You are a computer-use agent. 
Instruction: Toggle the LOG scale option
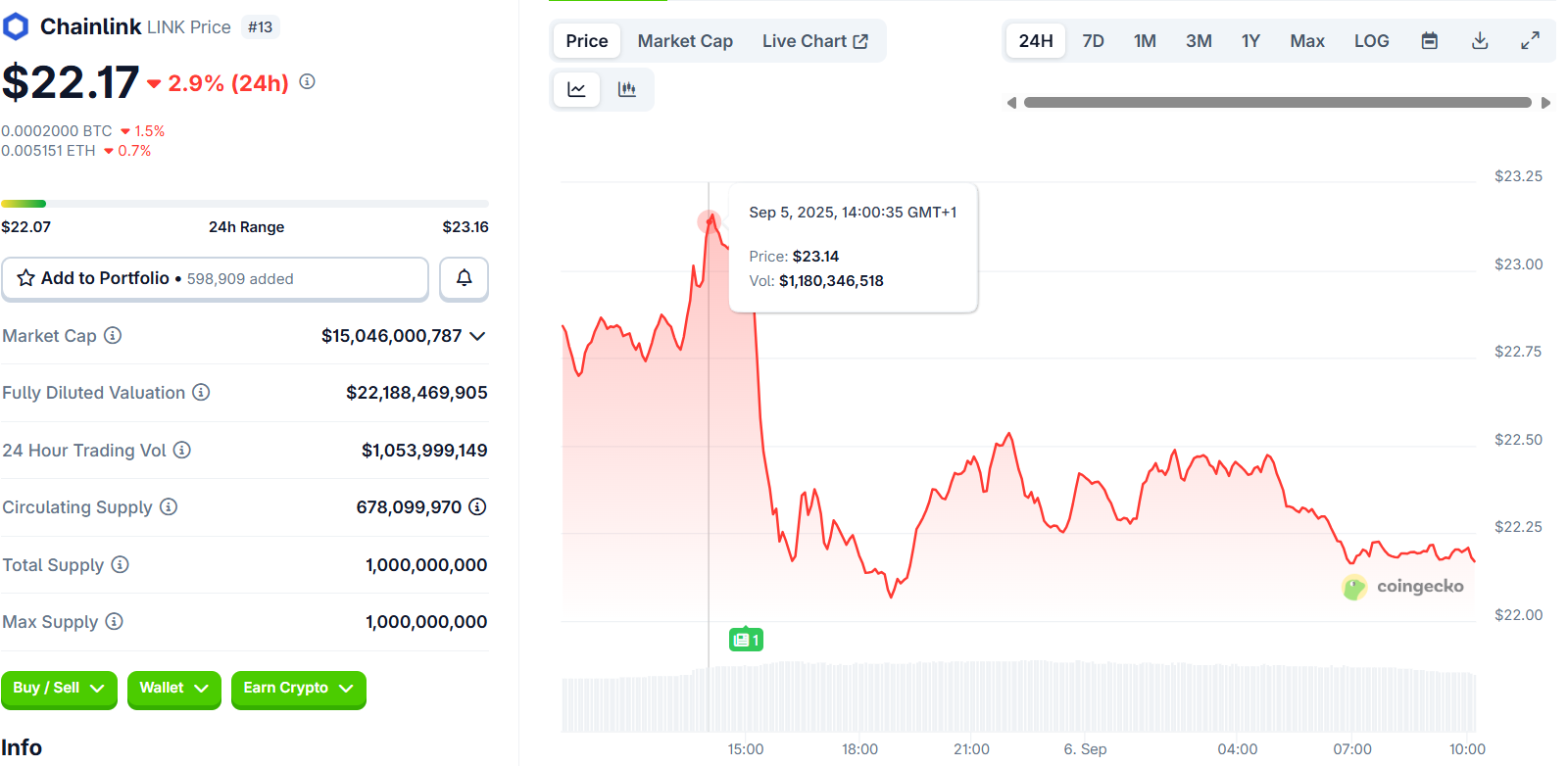[x=1371, y=41]
